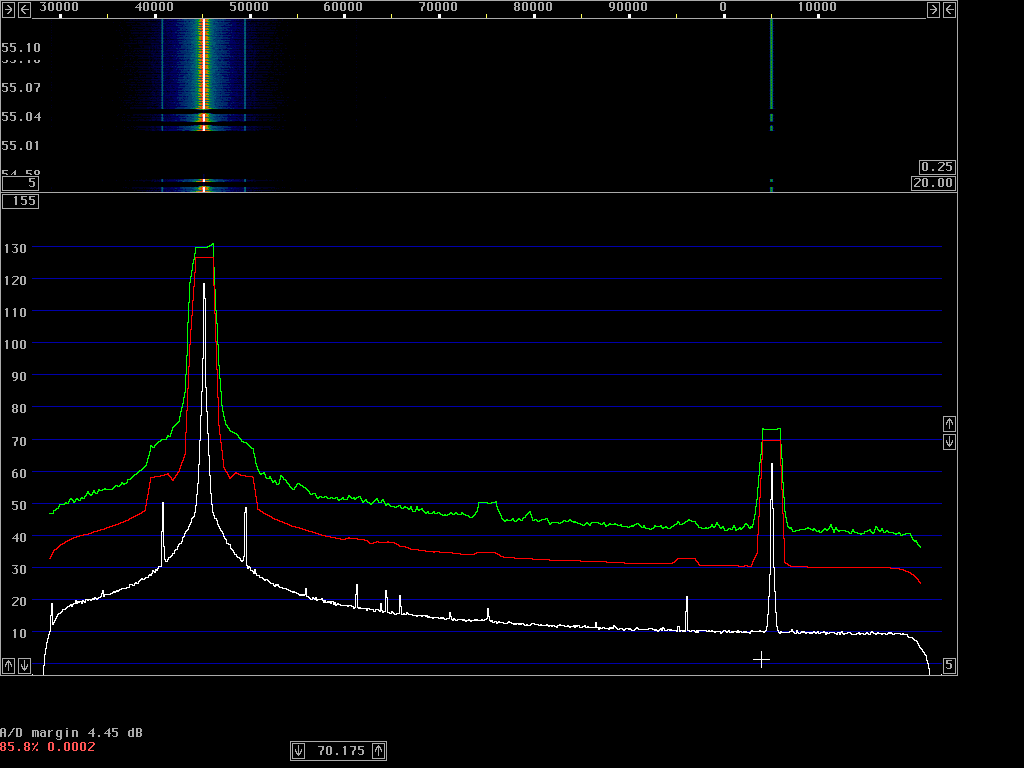The image size is (1024, 768).
Task: Click the 0.25 waterfall parameter box
Action: pos(937,167)
